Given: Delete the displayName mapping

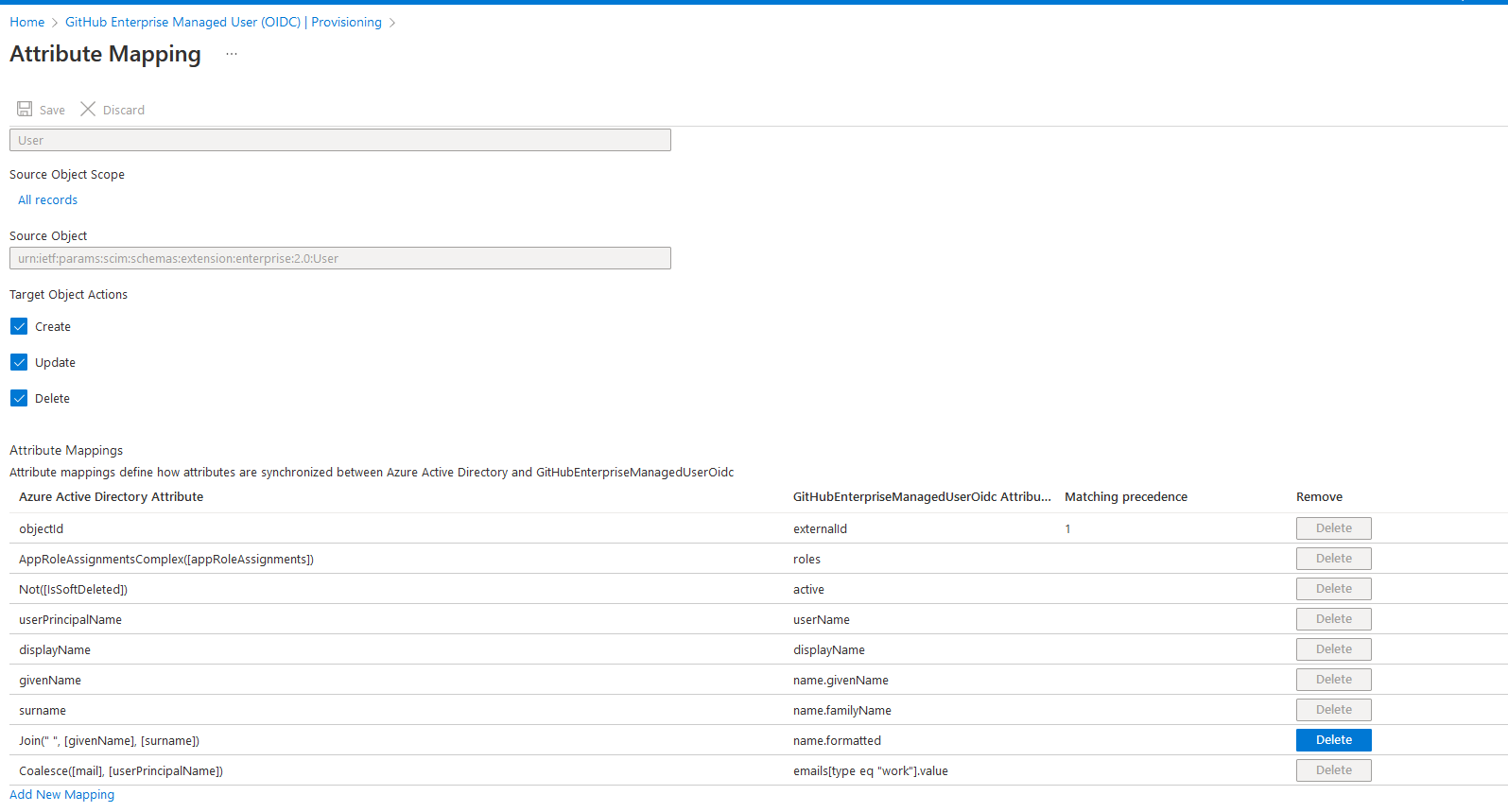Looking at the screenshot, I should click(x=1333, y=649).
